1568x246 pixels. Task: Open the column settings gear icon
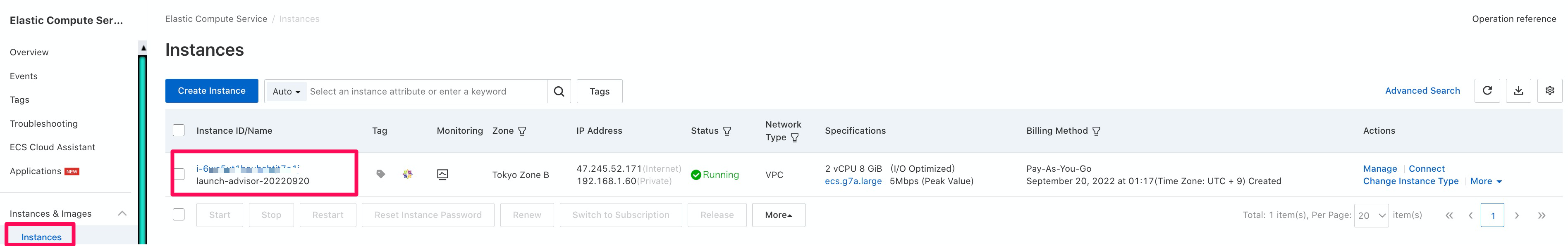click(x=1549, y=90)
